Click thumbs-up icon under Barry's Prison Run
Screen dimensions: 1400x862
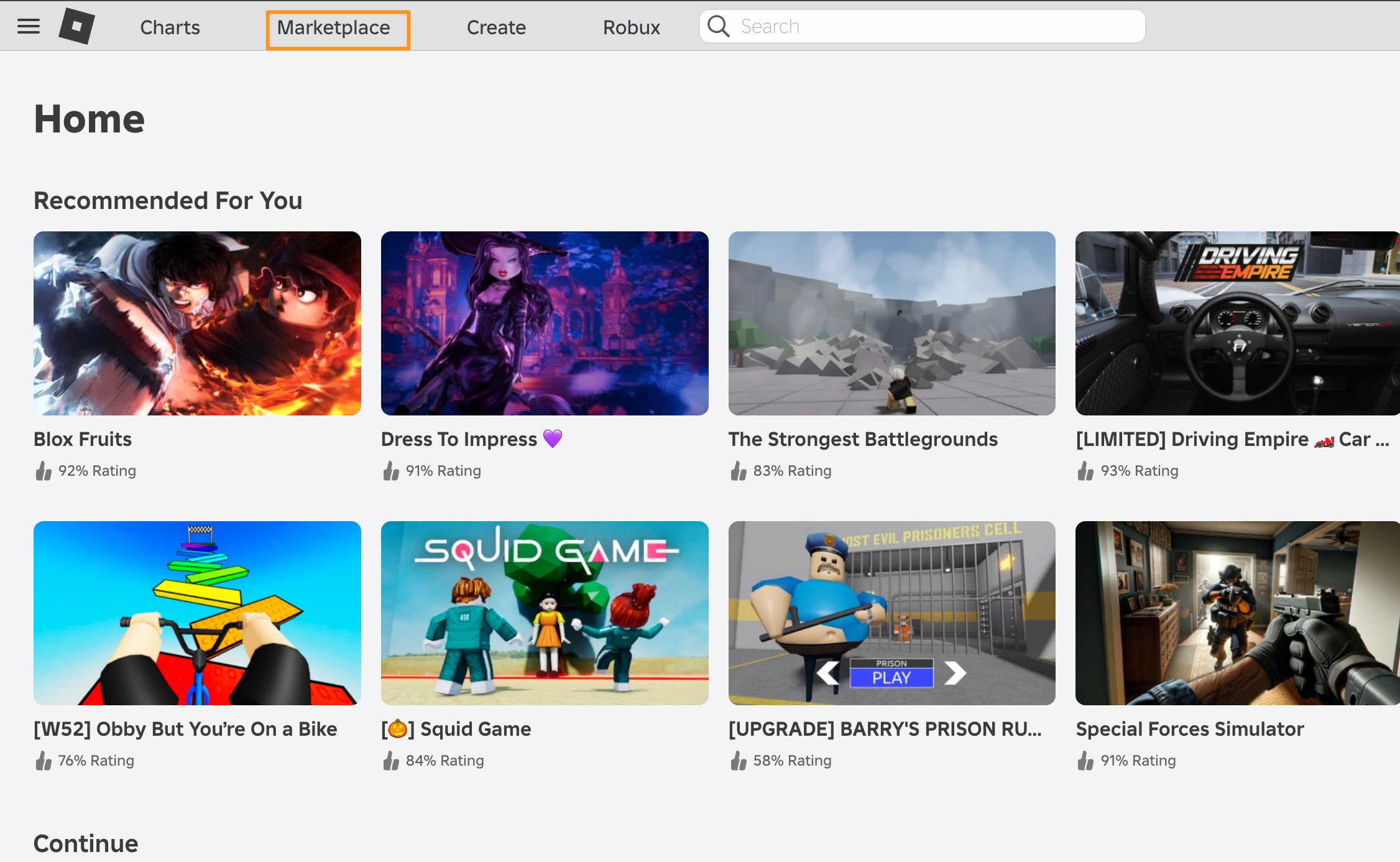coord(739,761)
